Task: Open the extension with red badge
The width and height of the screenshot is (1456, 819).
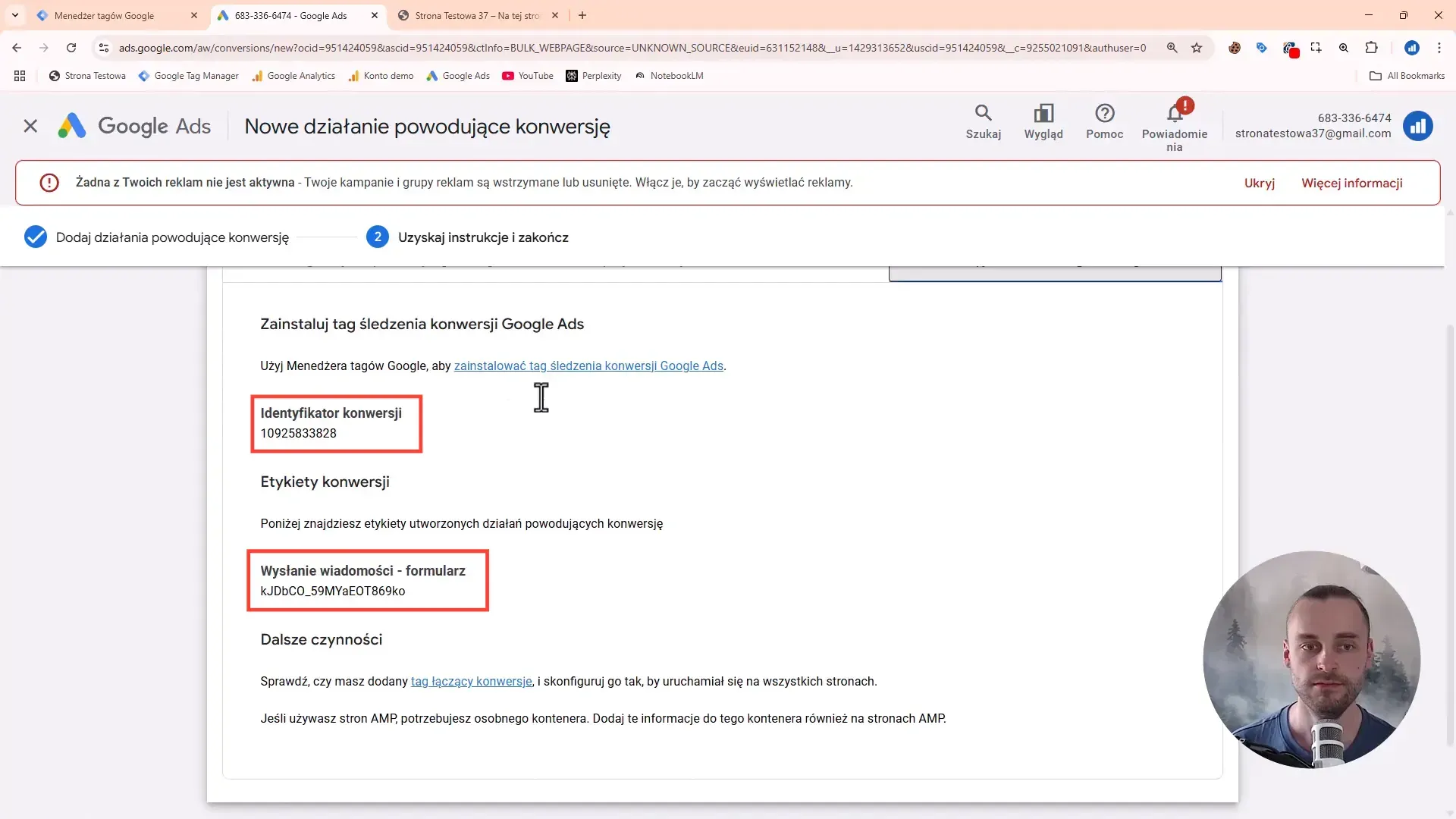Action: (x=1290, y=49)
